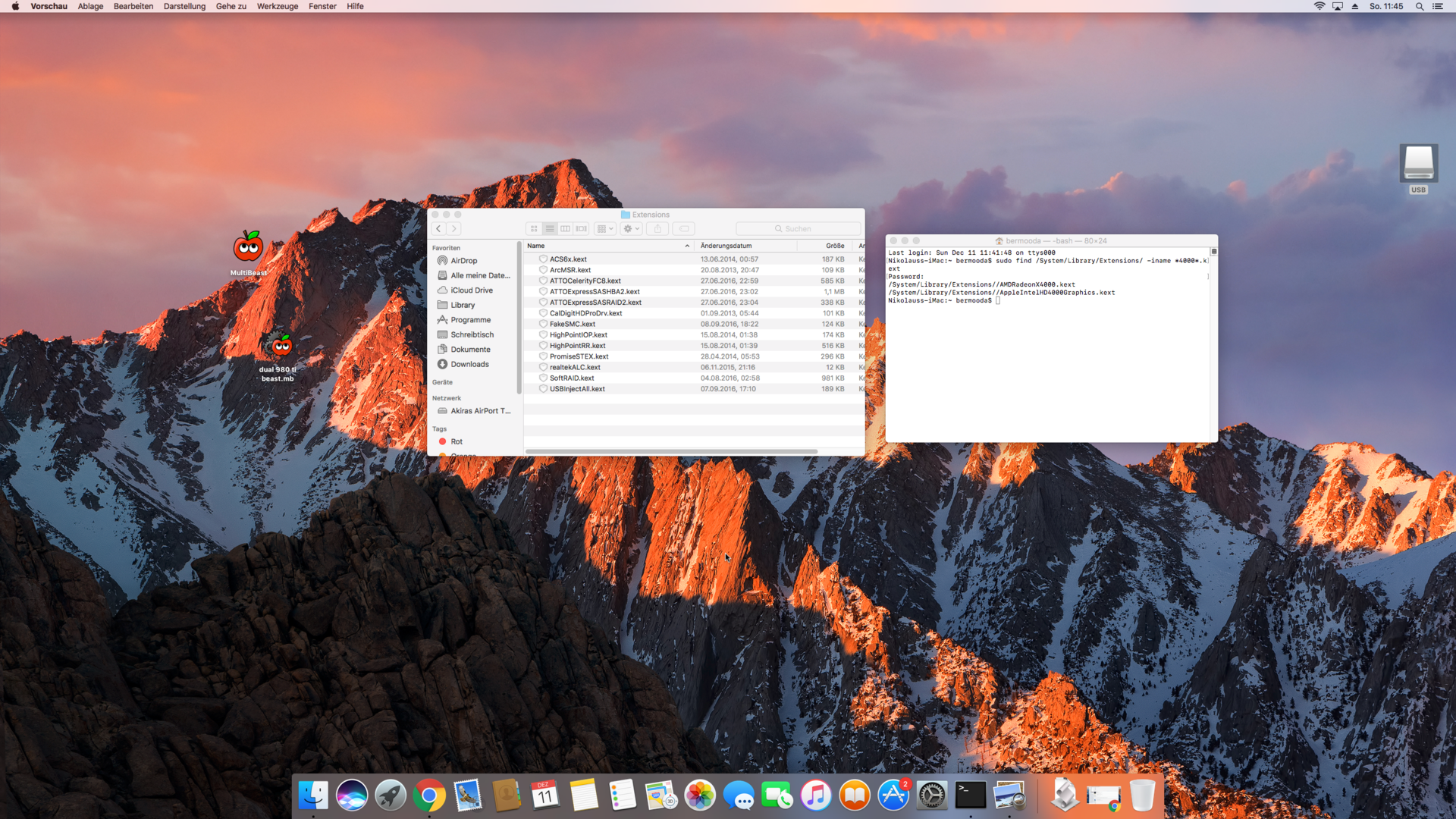This screenshot has width=1456, height=819.
Task: Go back in Finder navigation
Action: pyautogui.click(x=438, y=228)
